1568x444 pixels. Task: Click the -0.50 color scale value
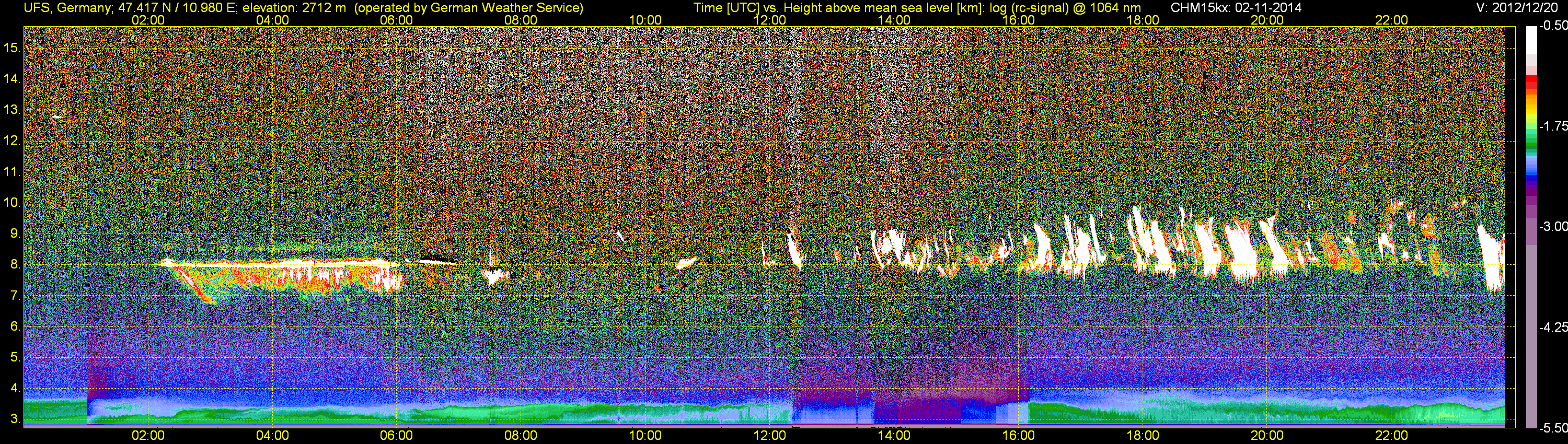click(1552, 26)
